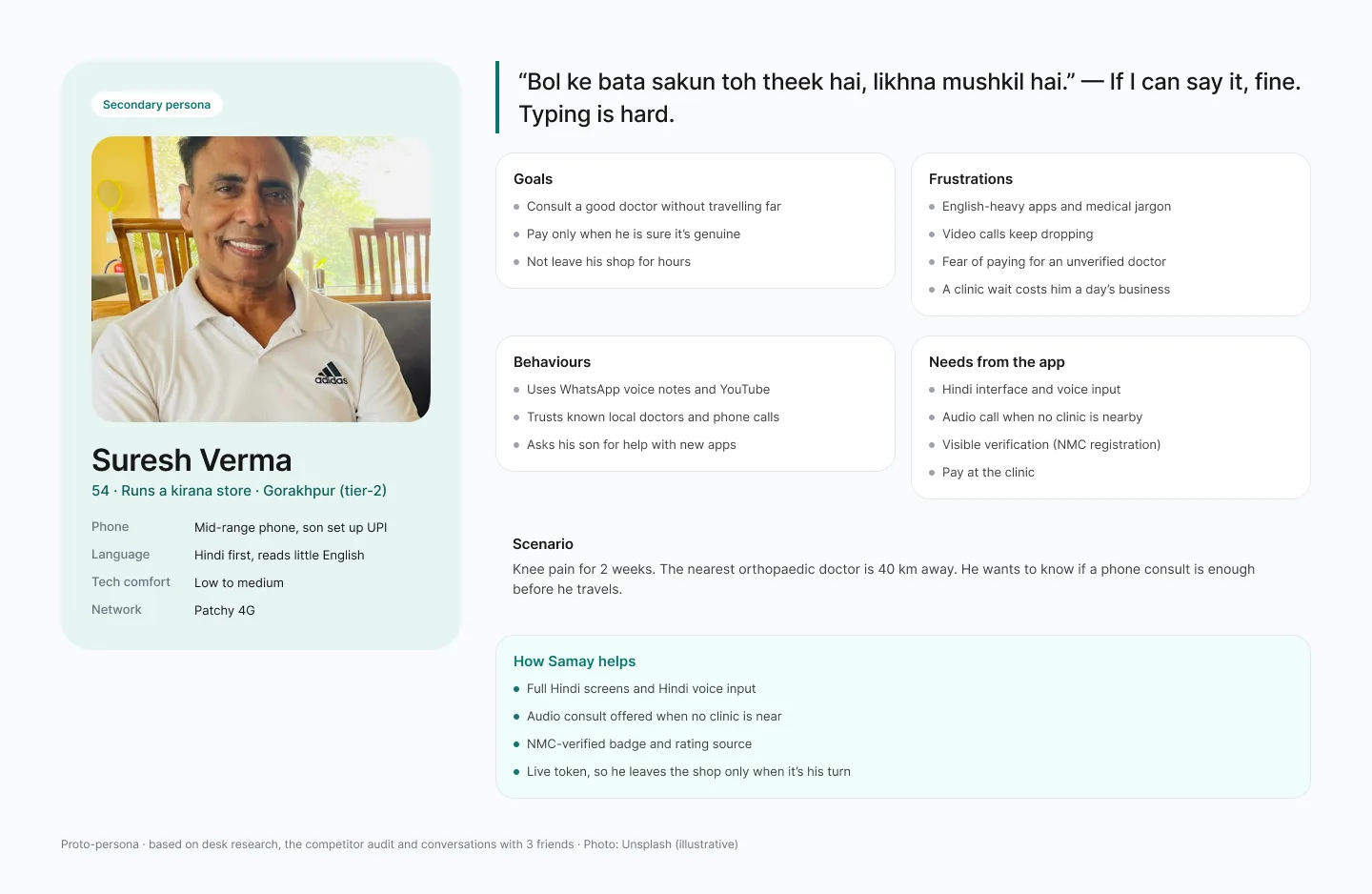Click NMC-verified badge and rating source bullet
The height and width of the screenshot is (894, 1372).
click(638, 744)
